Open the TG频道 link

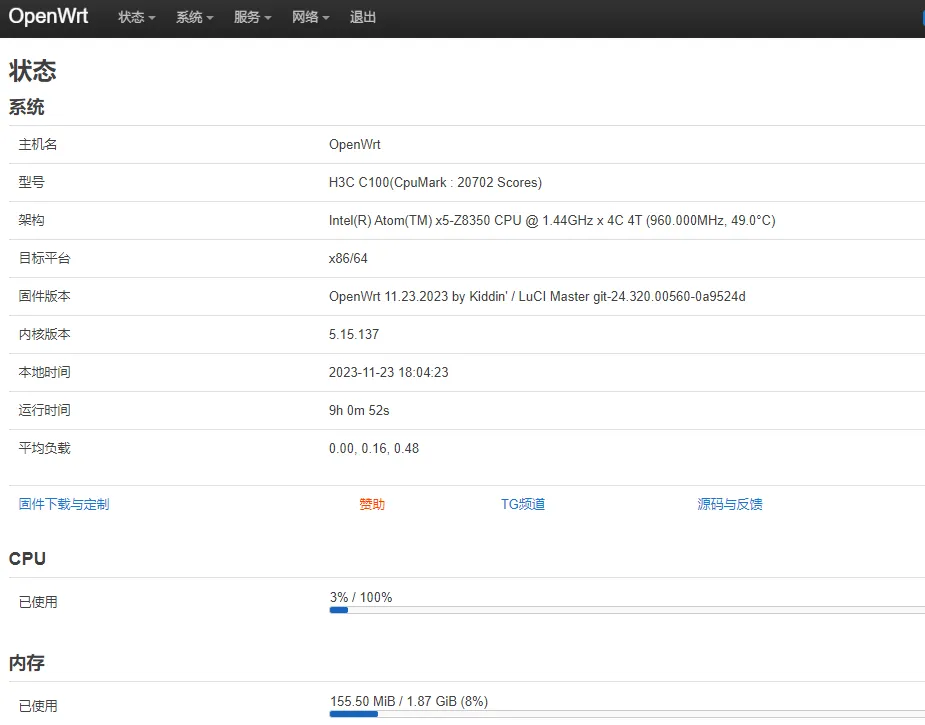[x=523, y=504]
